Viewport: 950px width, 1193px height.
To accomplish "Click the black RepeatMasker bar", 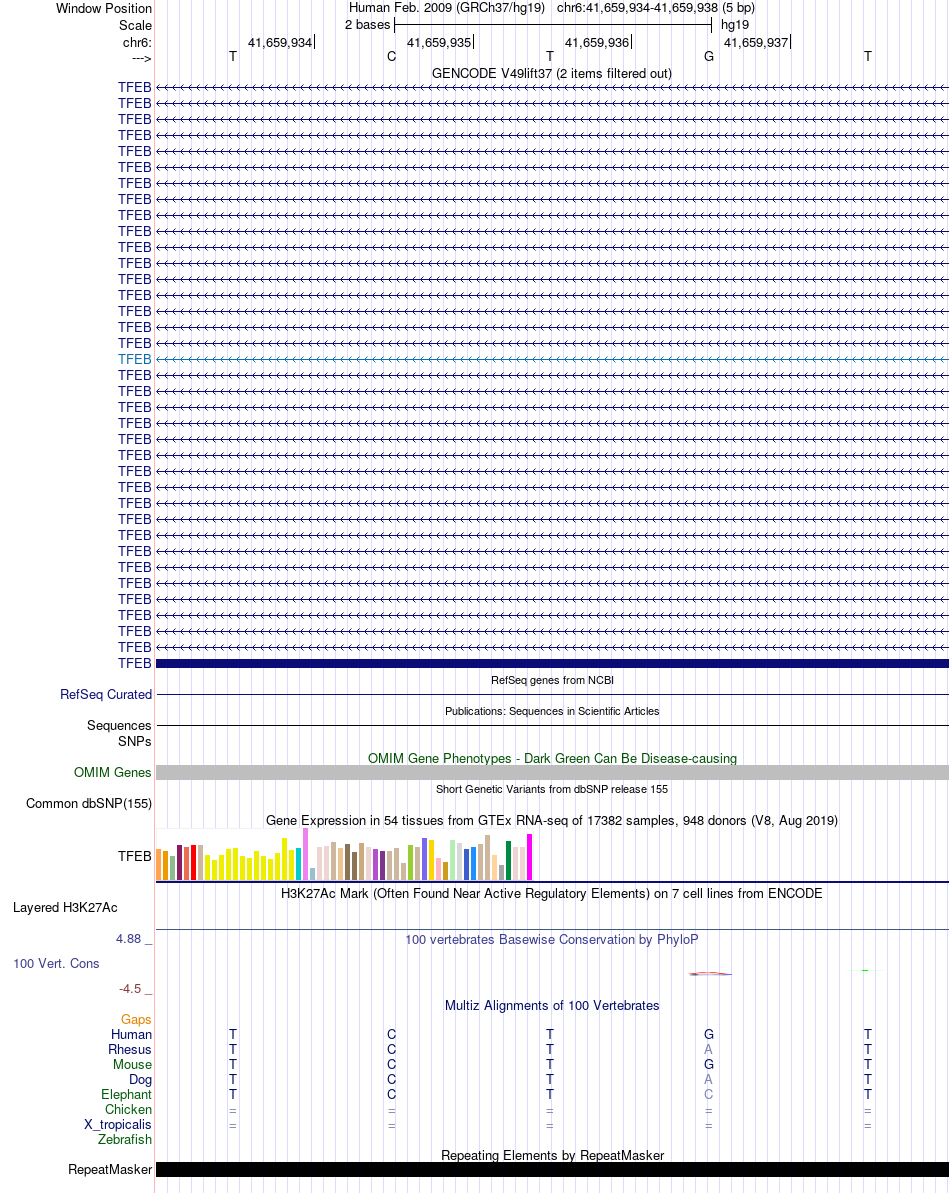I will pyautogui.click(x=552, y=1169).
